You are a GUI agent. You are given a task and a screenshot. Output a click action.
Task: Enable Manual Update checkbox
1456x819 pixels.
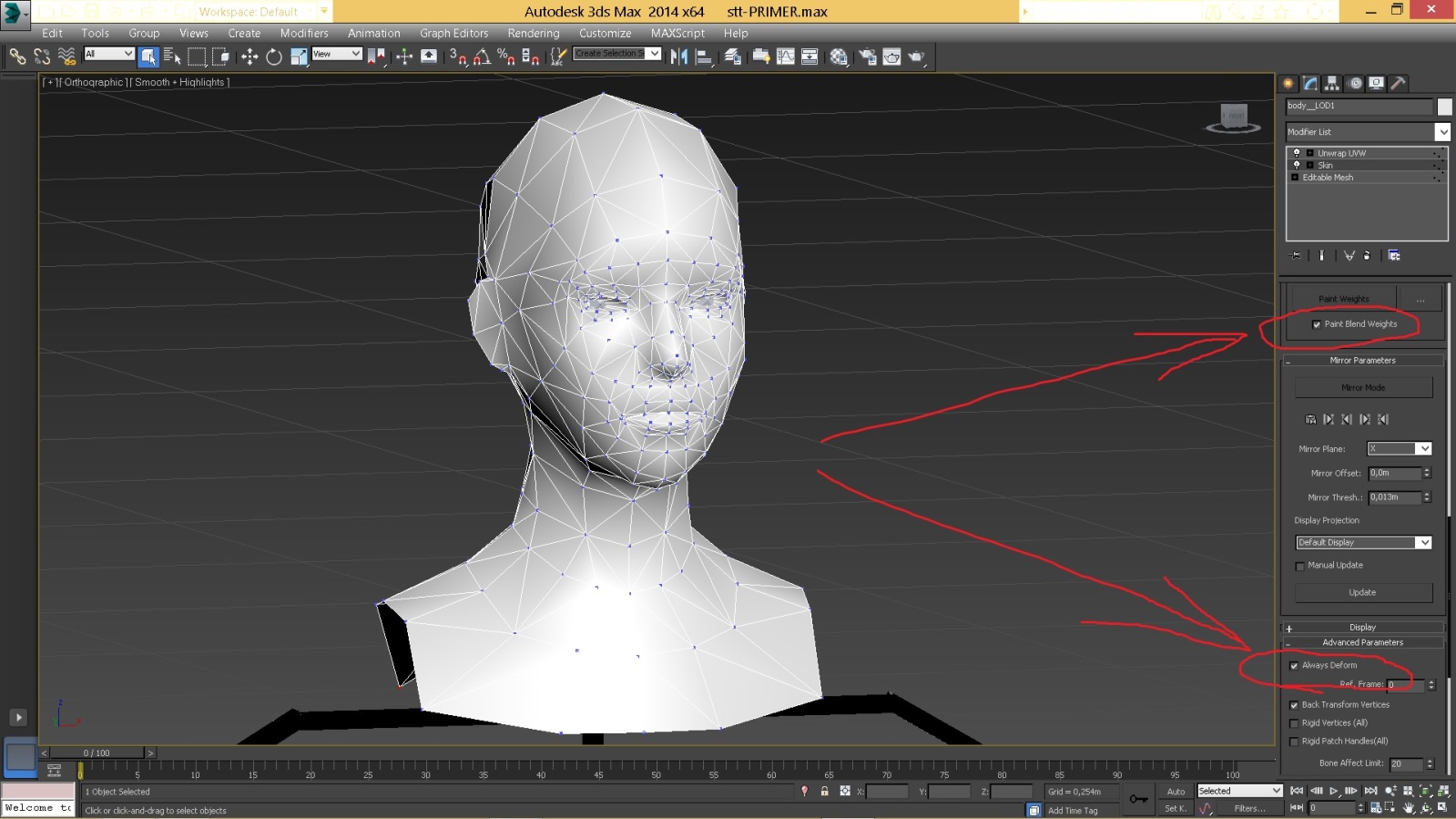click(1299, 566)
